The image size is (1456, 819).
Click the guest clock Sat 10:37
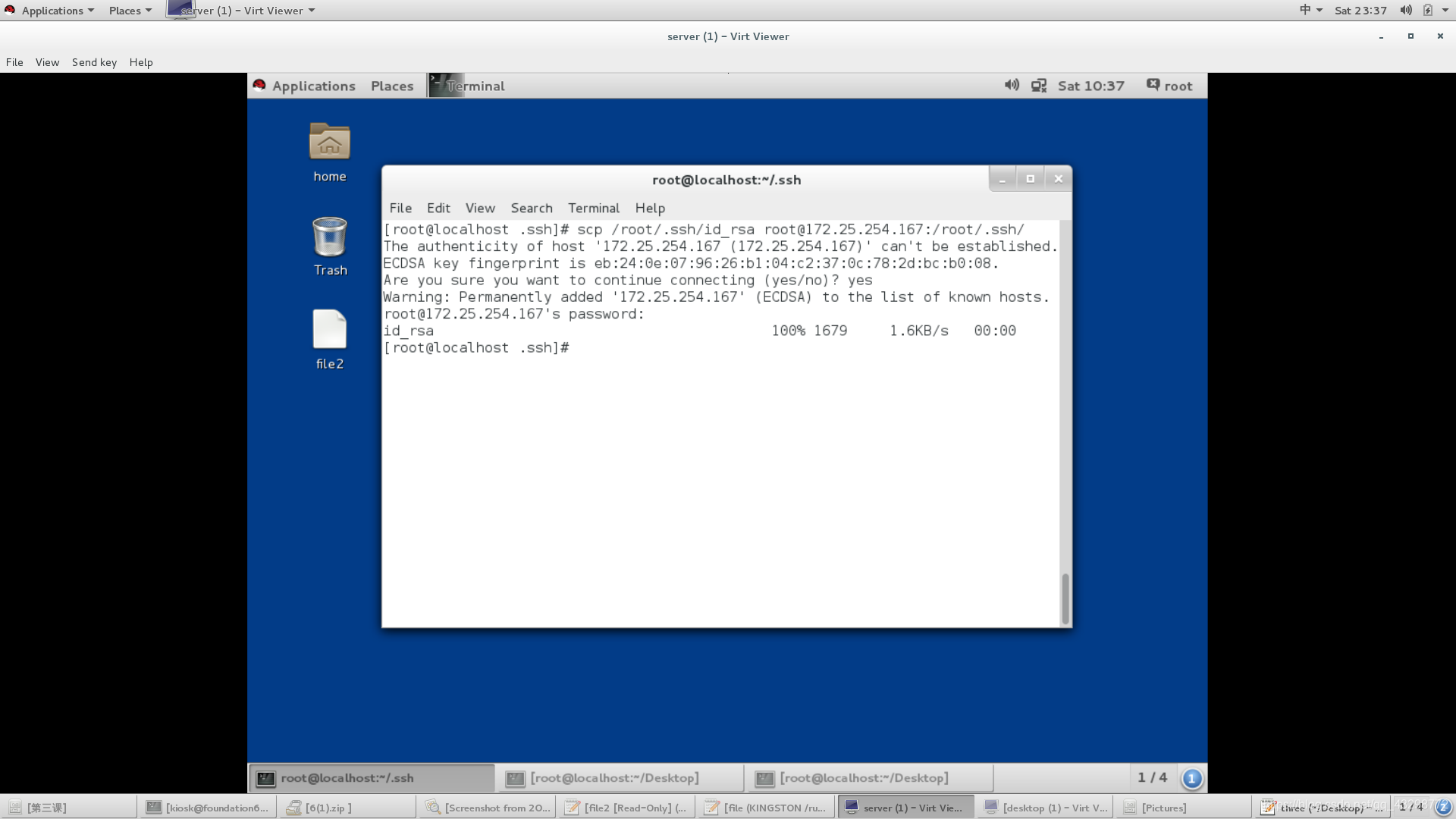(1090, 86)
